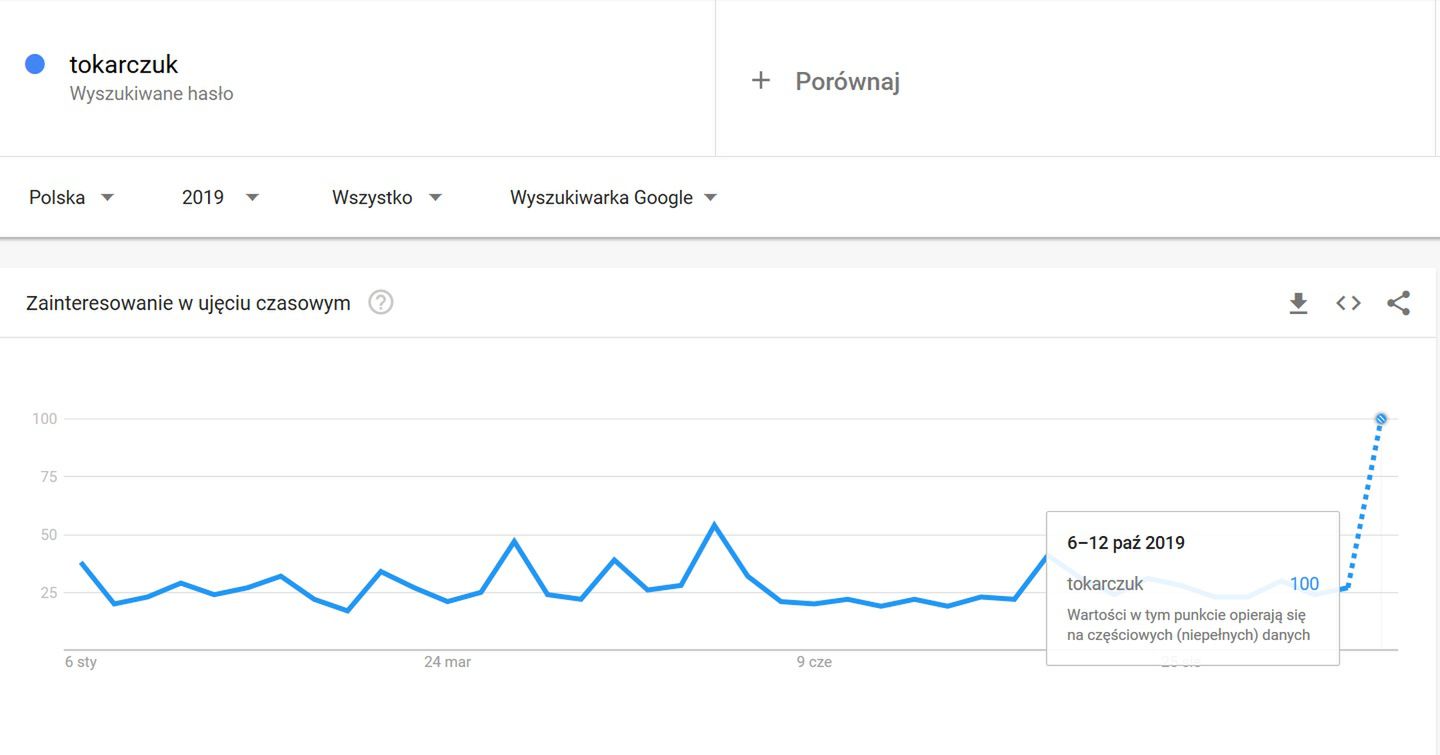The image size is (1440, 755).
Task: Click the 6 sty date label on axis
Action: pos(81,662)
